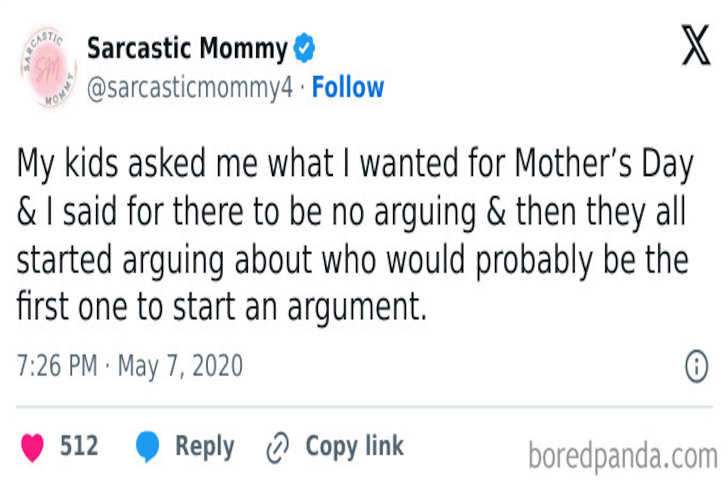Open the circled info icon
This screenshot has width=728, height=485.
(696, 367)
